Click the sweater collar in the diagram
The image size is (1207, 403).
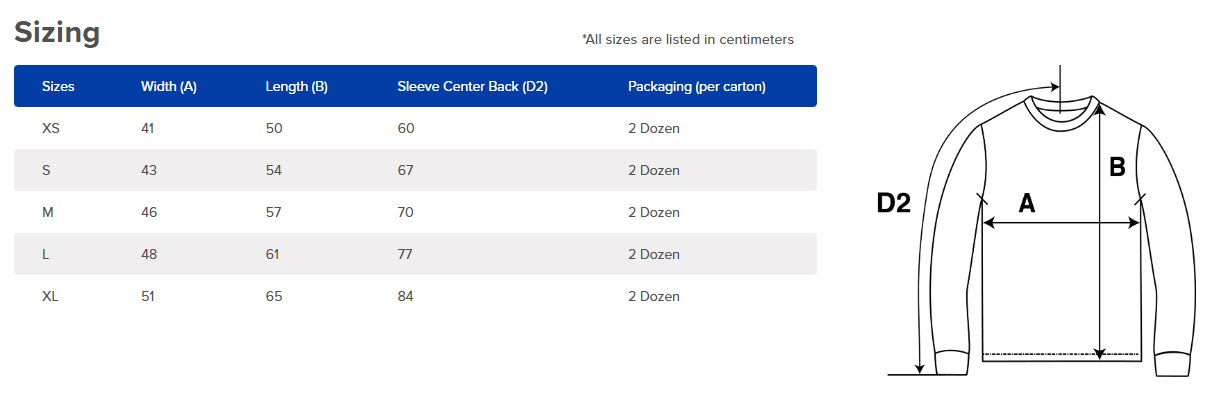click(x=1060, y=107)
